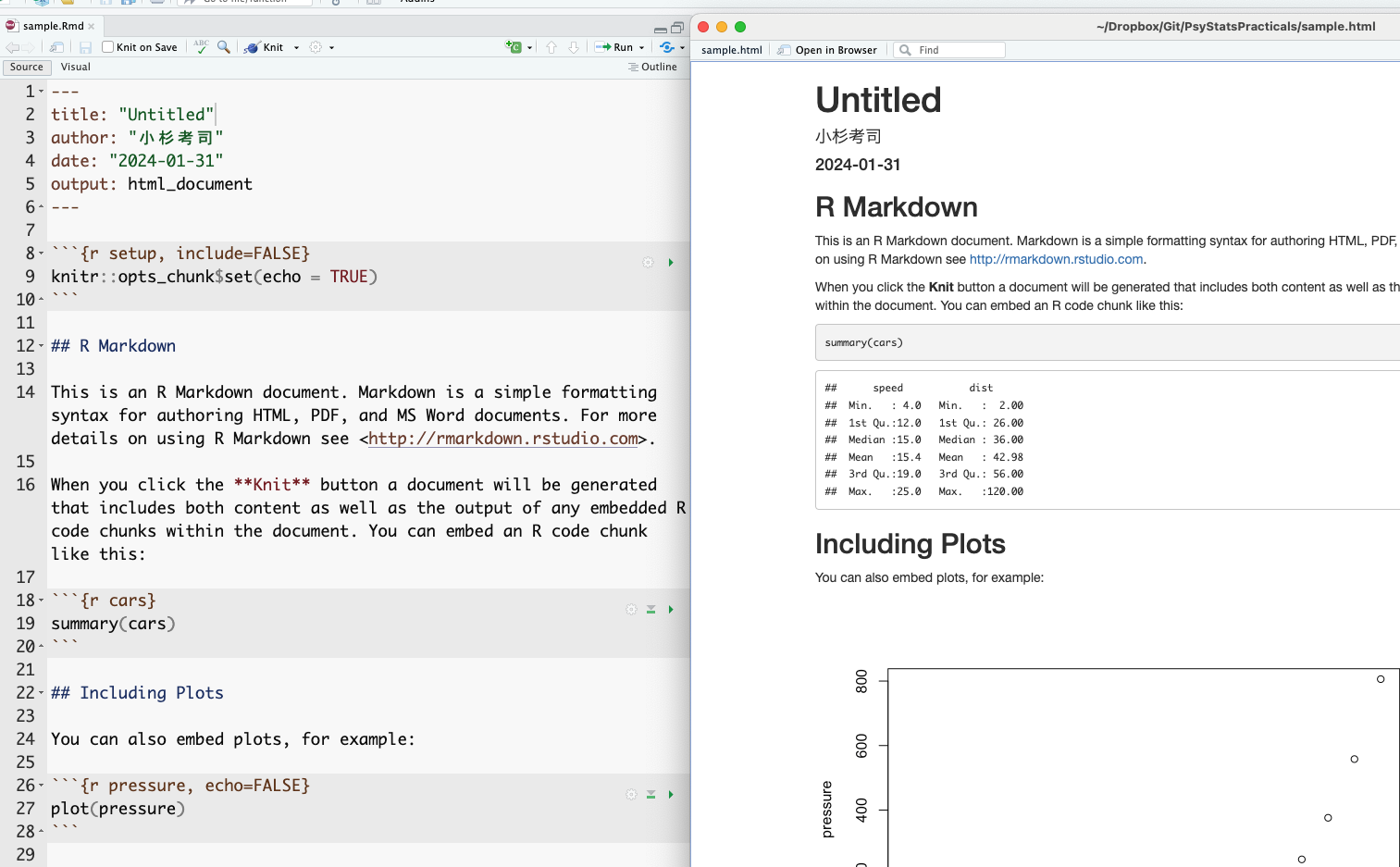Screen dimensions: 1400x867
Task: Click the go back arrow in editor toolbar
Action: 12,47
